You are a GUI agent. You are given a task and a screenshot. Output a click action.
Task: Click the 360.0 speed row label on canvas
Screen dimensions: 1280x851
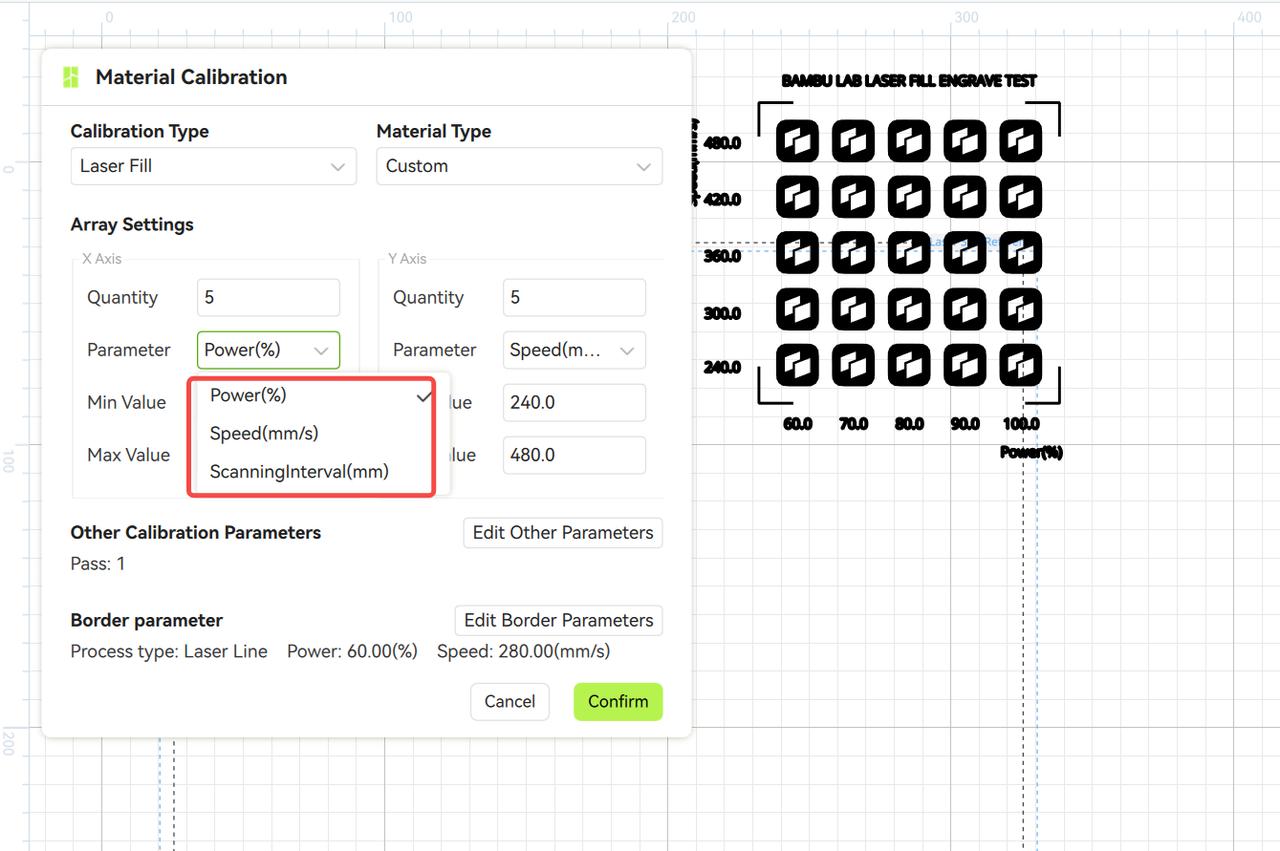point(722,256)
